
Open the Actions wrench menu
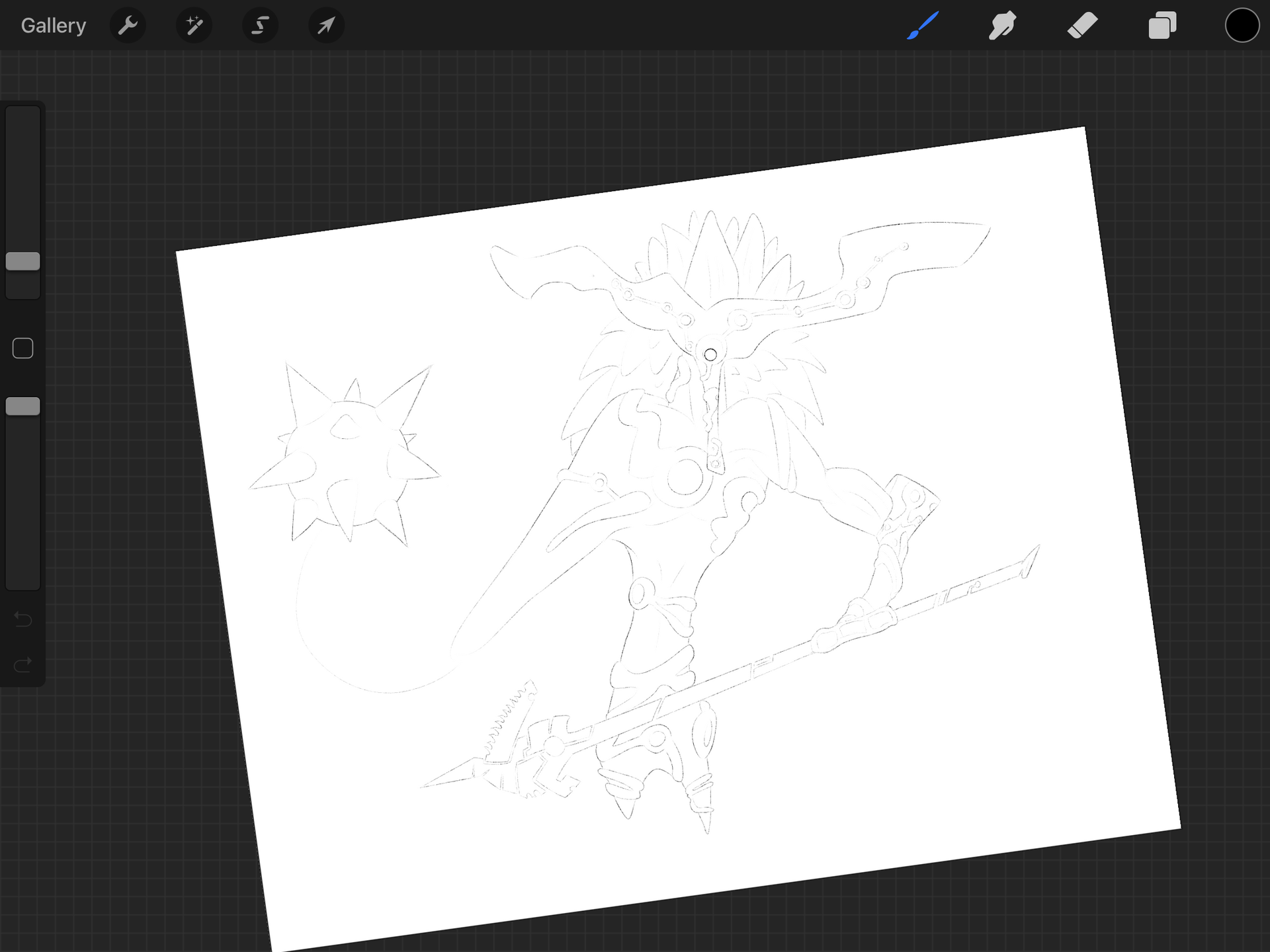click(128, 26)
